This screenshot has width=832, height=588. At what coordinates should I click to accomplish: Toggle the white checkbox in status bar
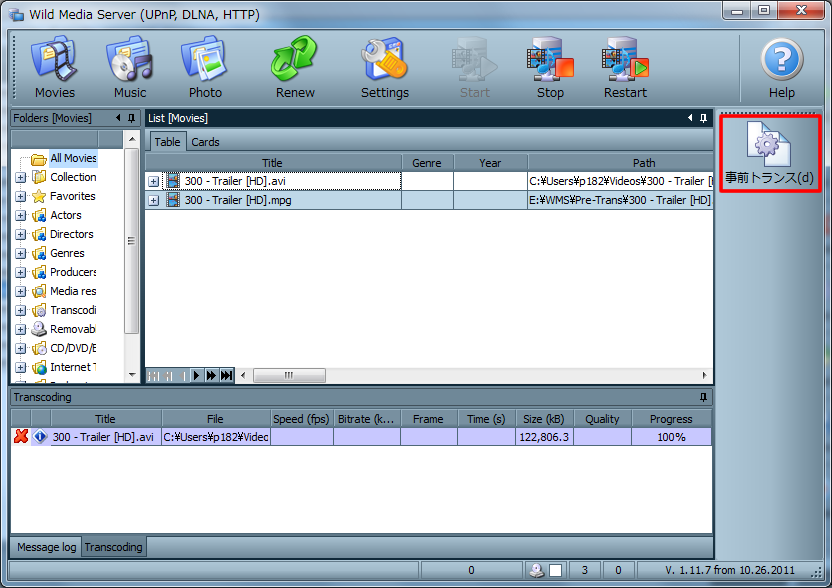click(x=556, y=570)
